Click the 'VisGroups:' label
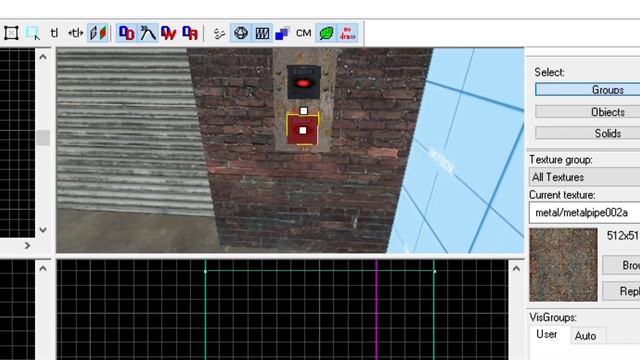Viewport: 640px width, 360px height. (x=553, y=317)
